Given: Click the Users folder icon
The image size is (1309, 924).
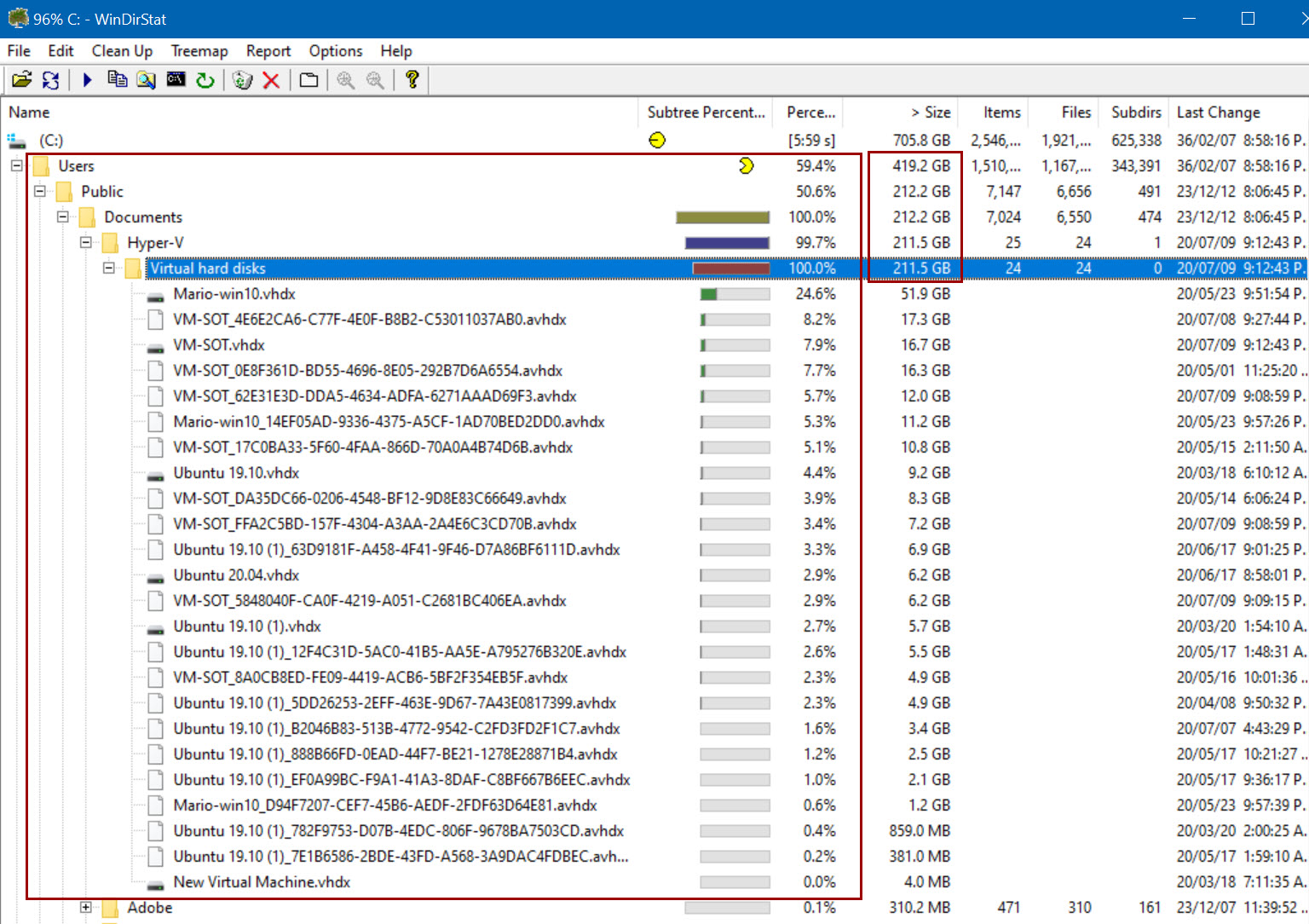Looking at the screenshot, I should (x=41, y=166).
